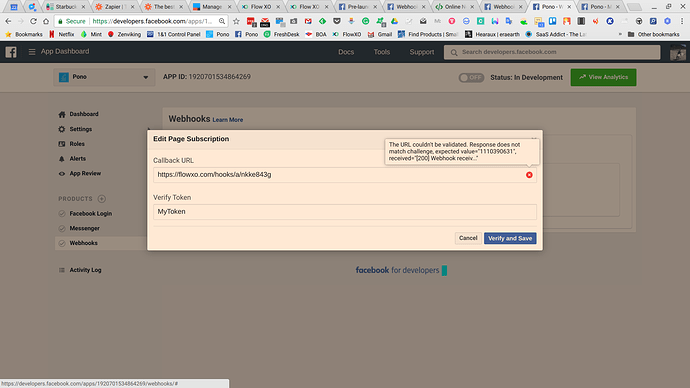Click the Verify and Save button

click(x=510, y=238)
